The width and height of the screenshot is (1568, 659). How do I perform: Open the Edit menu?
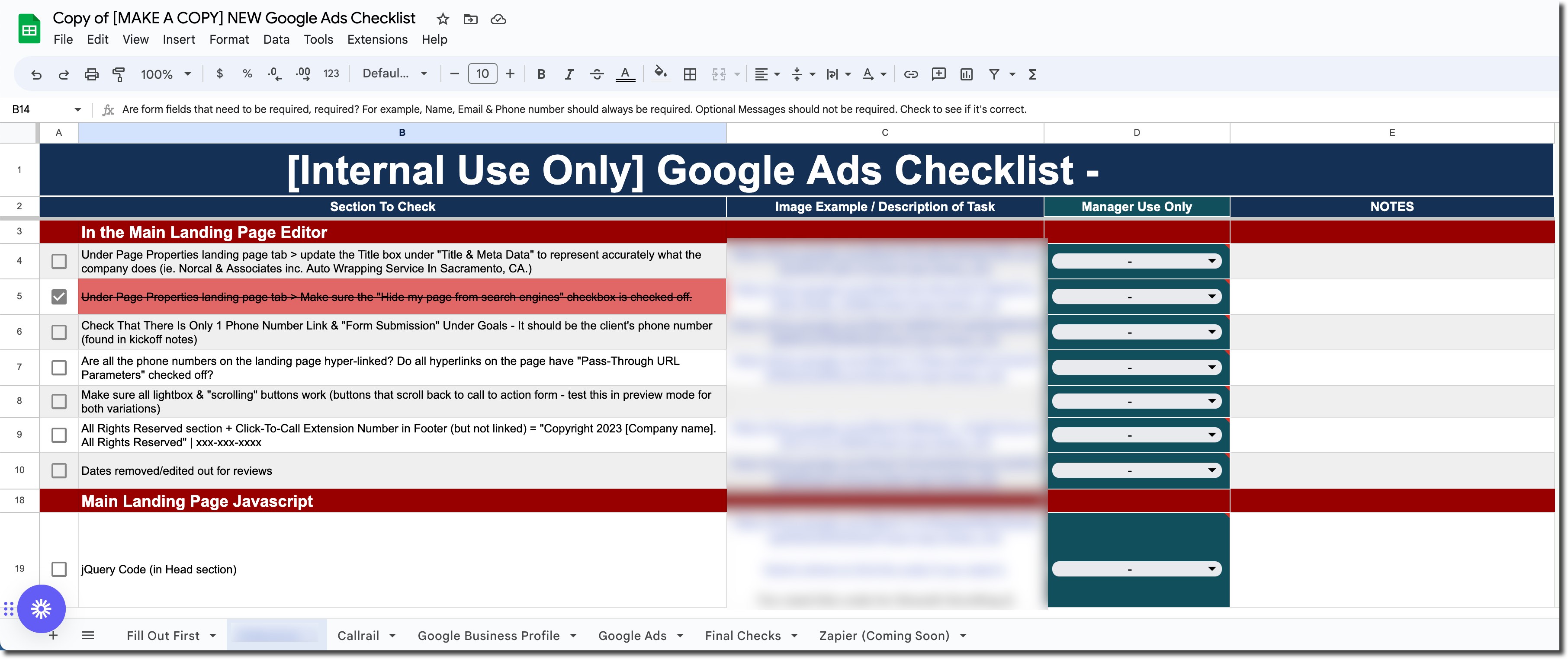point(97,39)
